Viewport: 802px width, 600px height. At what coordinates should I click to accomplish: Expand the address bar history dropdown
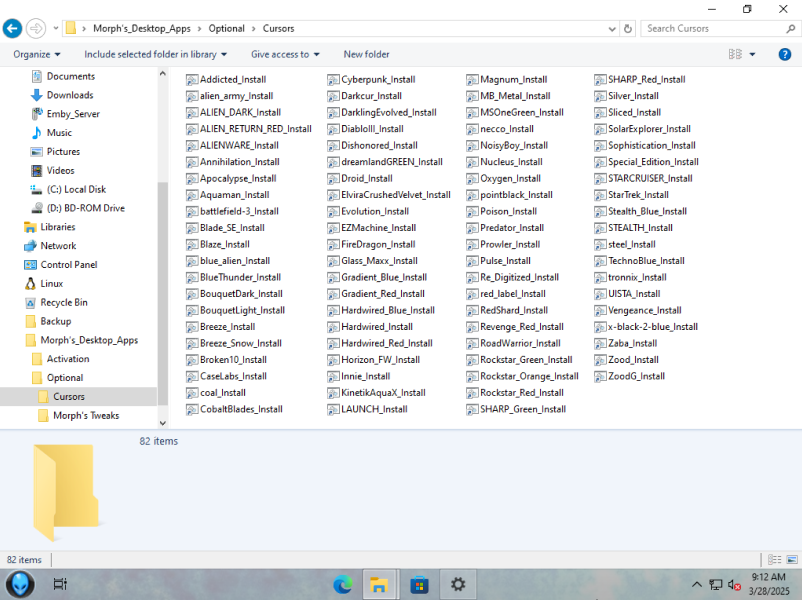[x=612, y=29]
